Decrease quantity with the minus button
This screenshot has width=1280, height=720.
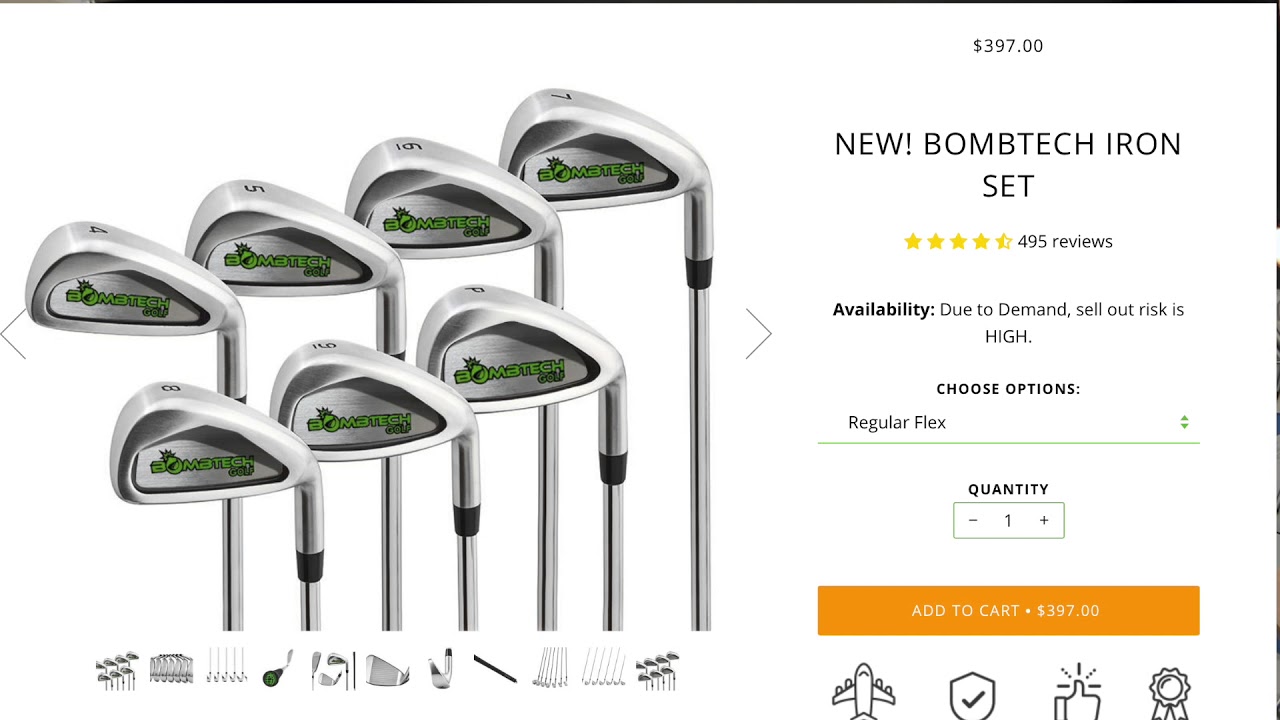(973, 520)
